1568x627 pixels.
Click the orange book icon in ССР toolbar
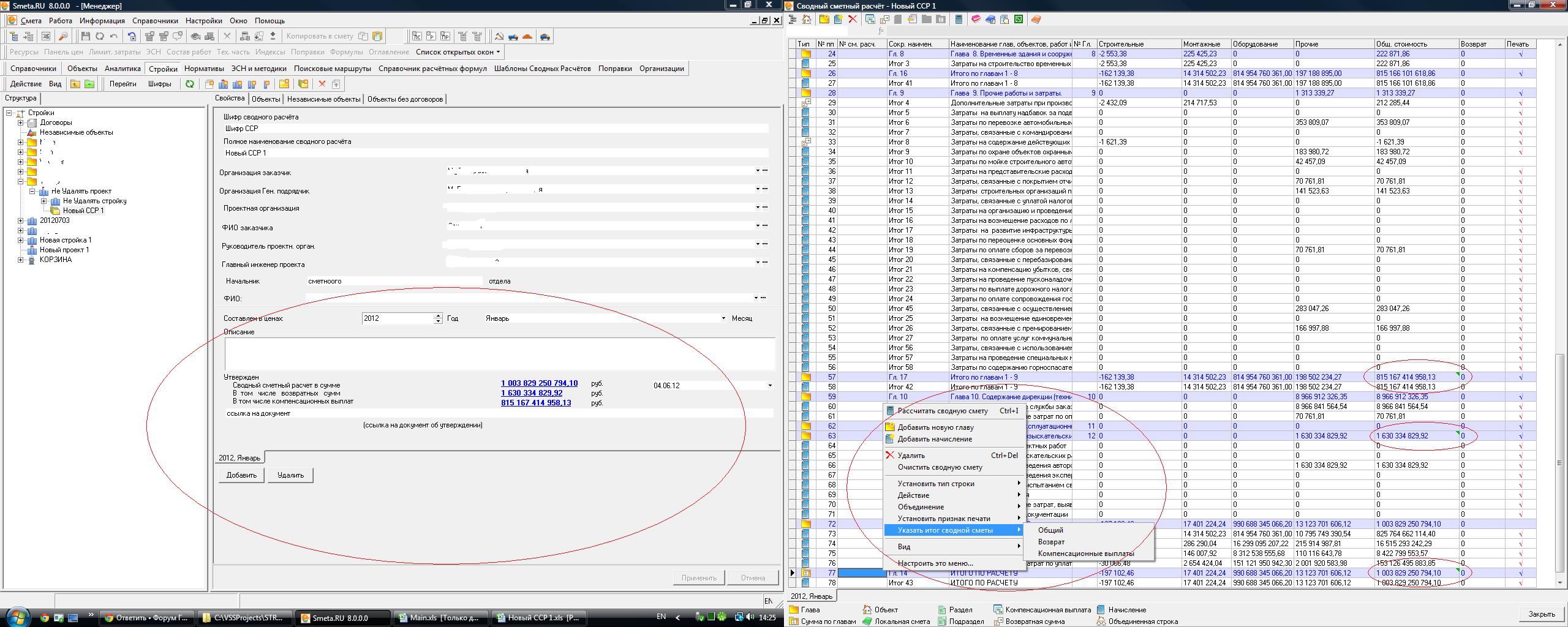click(1036, 20)
